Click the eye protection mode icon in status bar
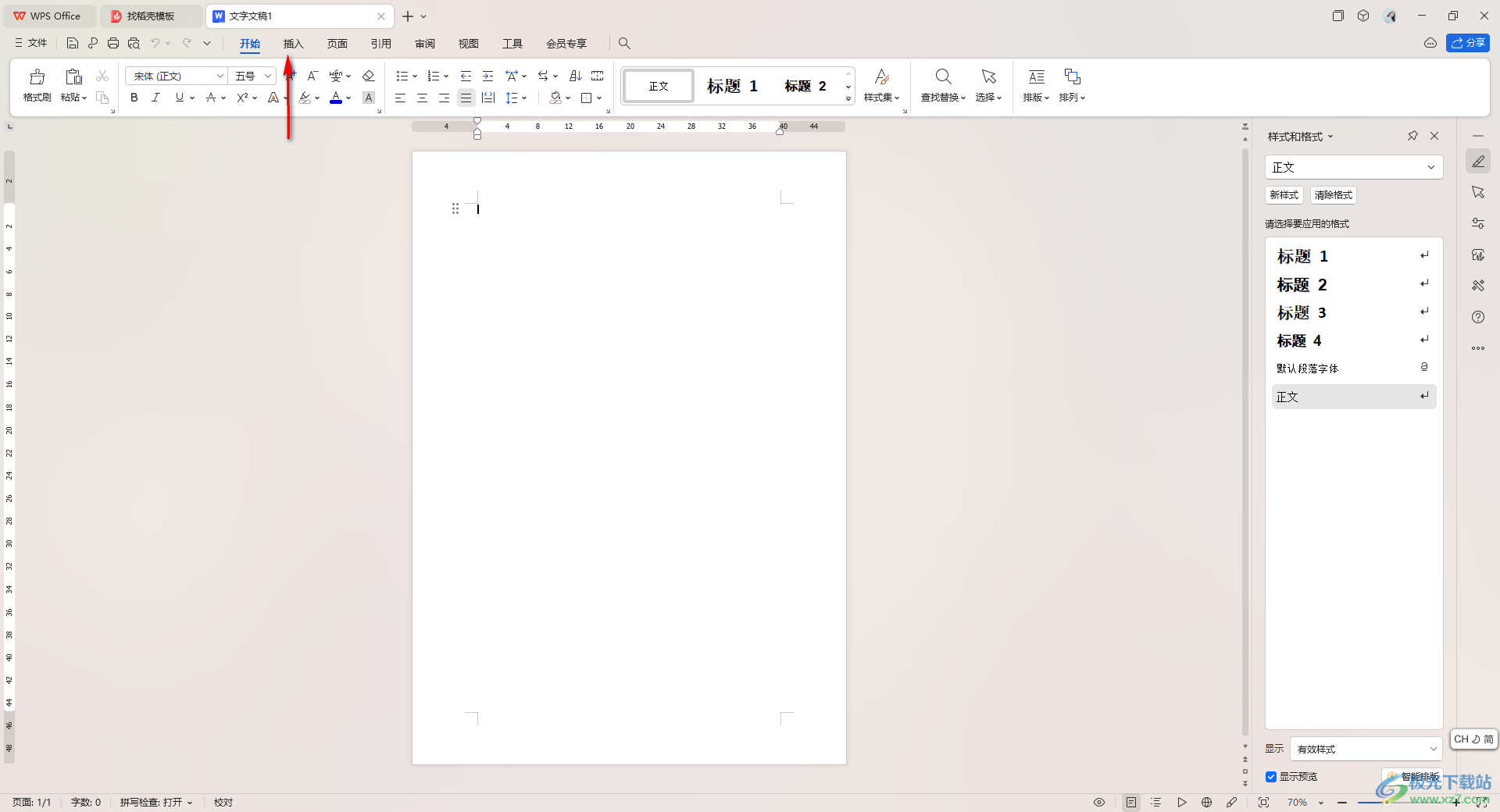The image size is (1500, 812). [1099, 802]
